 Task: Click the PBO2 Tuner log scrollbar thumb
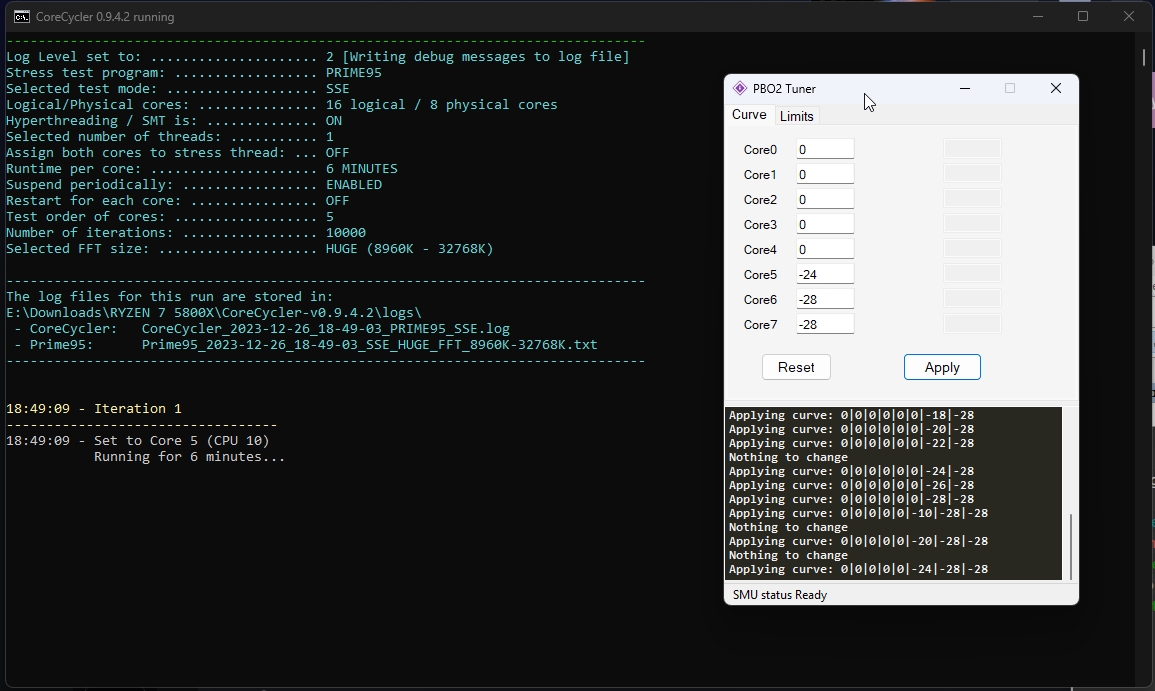click(1070, 546)
